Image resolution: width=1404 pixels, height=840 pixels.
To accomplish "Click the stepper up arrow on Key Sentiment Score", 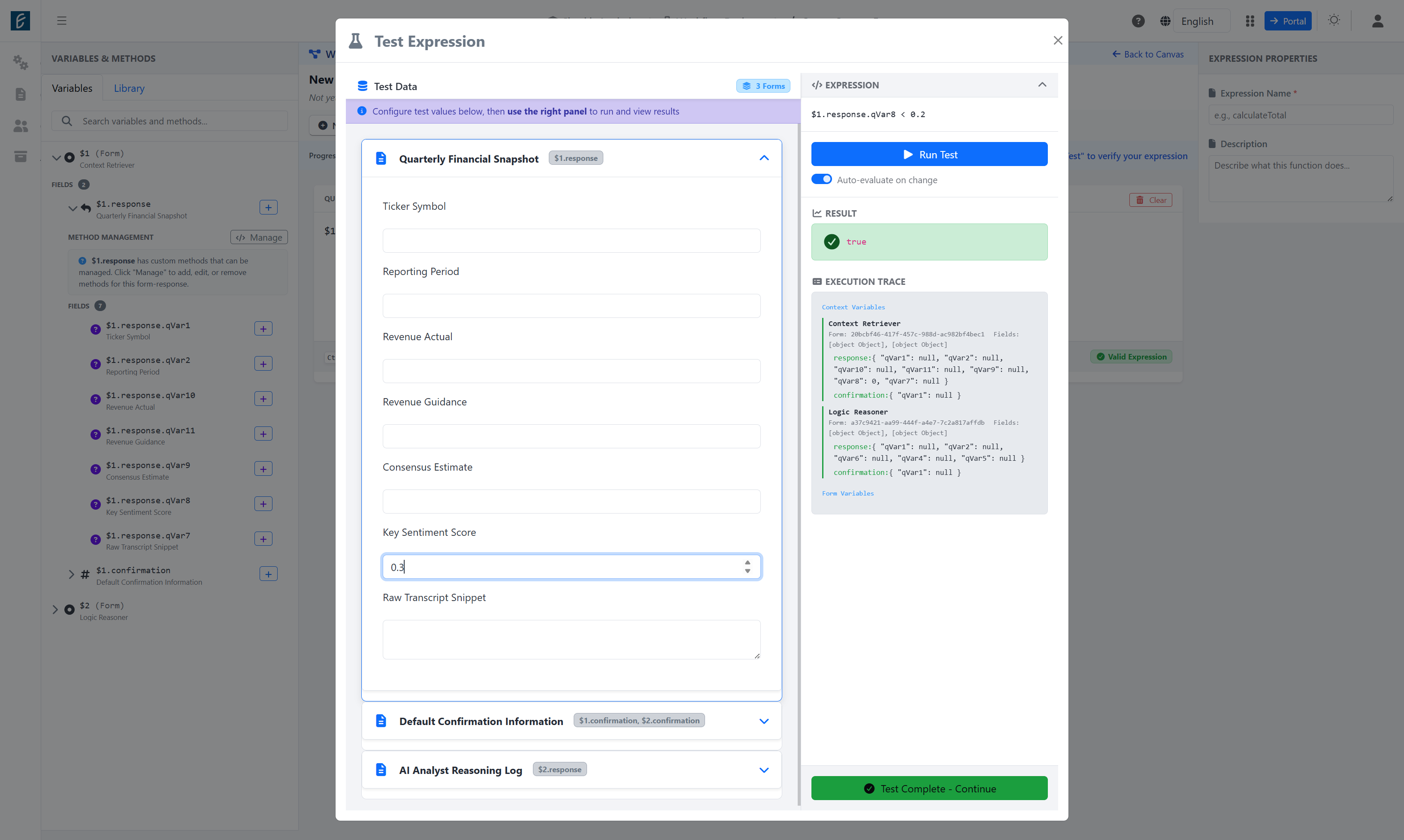I will tap(747, 562).
